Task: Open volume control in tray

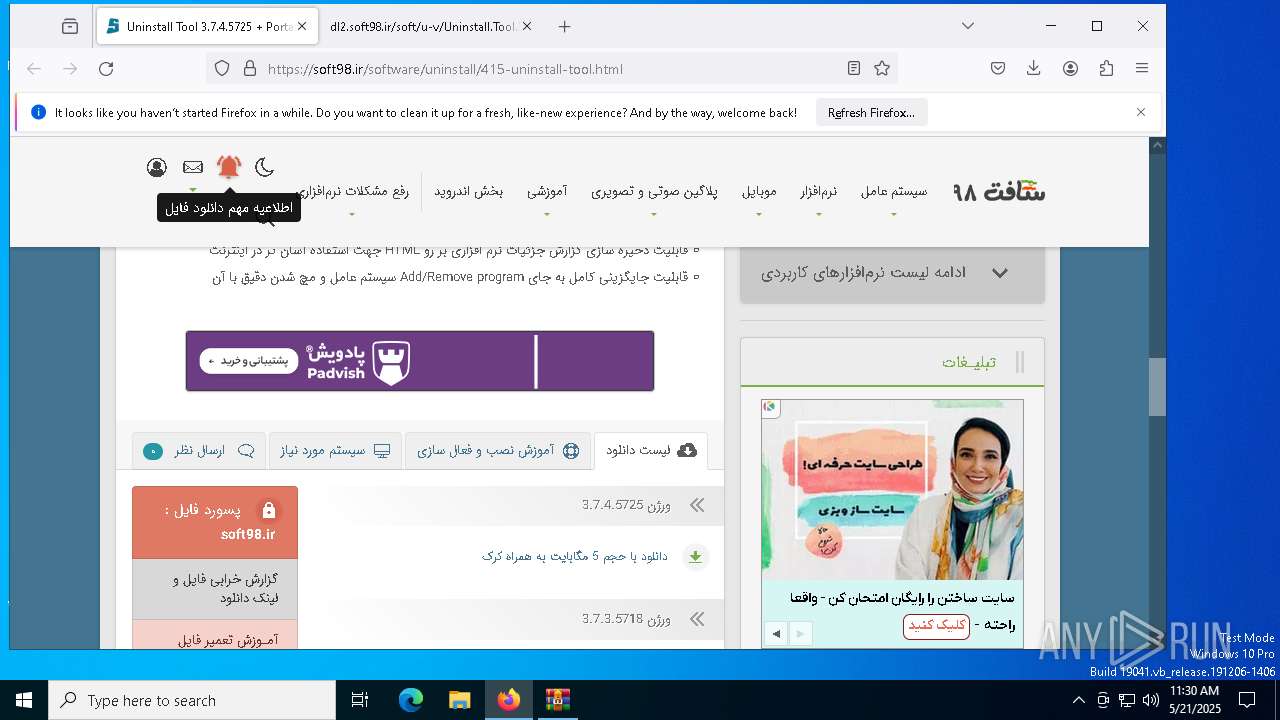Action: (x=1151, y=700)
